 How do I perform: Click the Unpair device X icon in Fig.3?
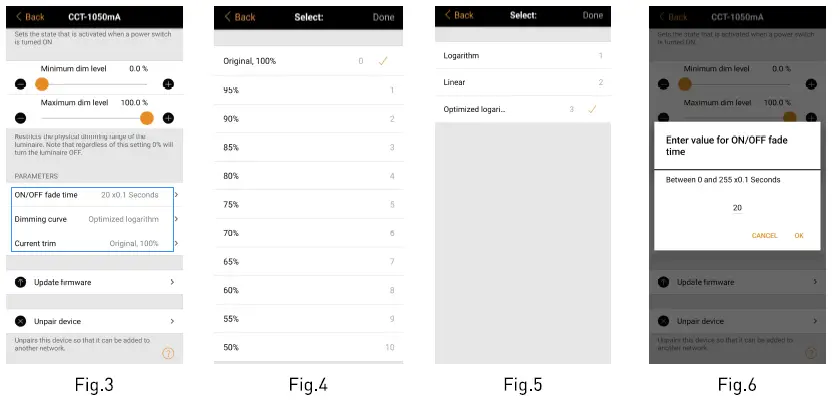coord(20,321)
